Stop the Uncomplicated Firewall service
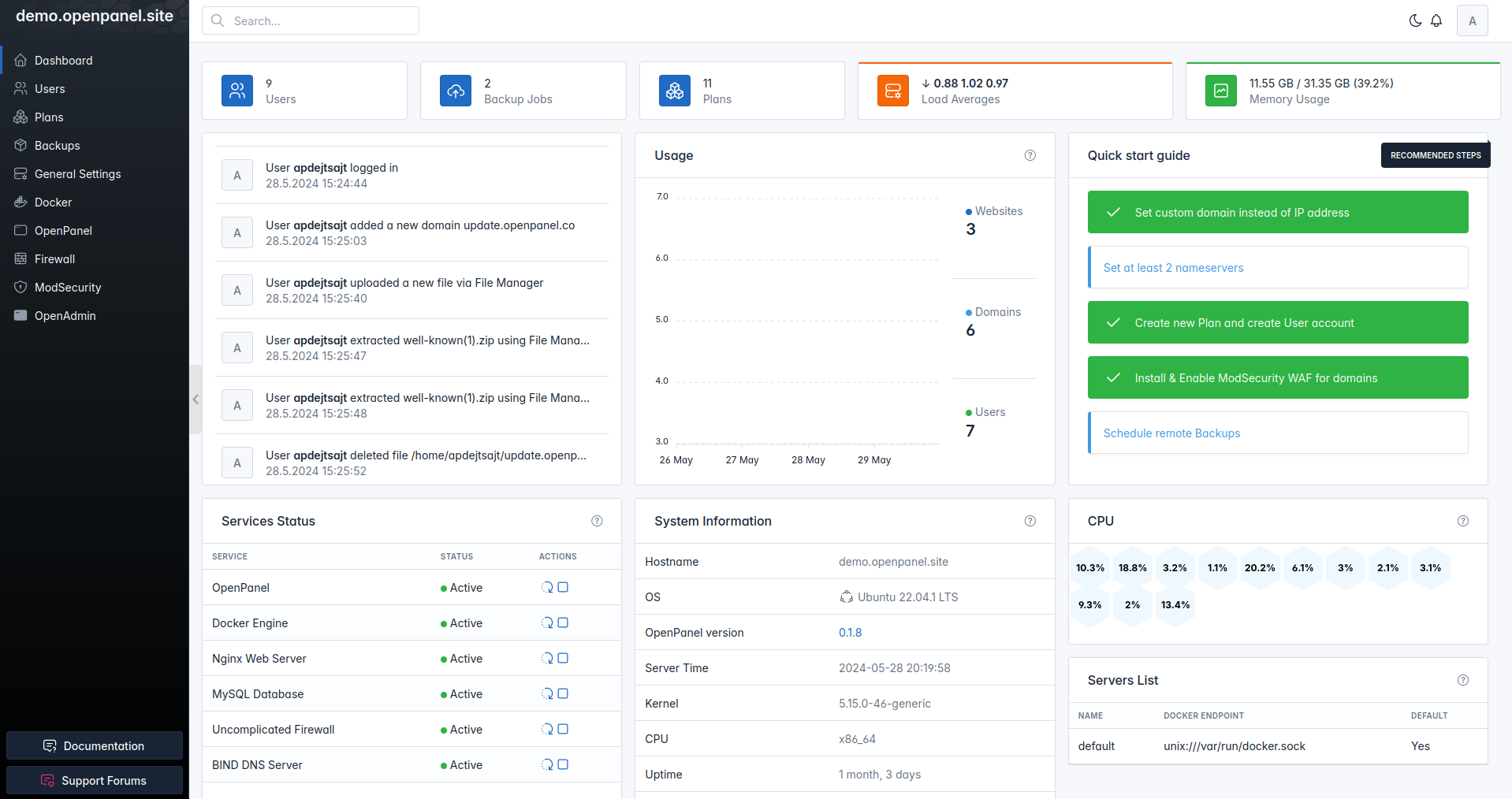1512x799 pixels. [x=563, y=729]
